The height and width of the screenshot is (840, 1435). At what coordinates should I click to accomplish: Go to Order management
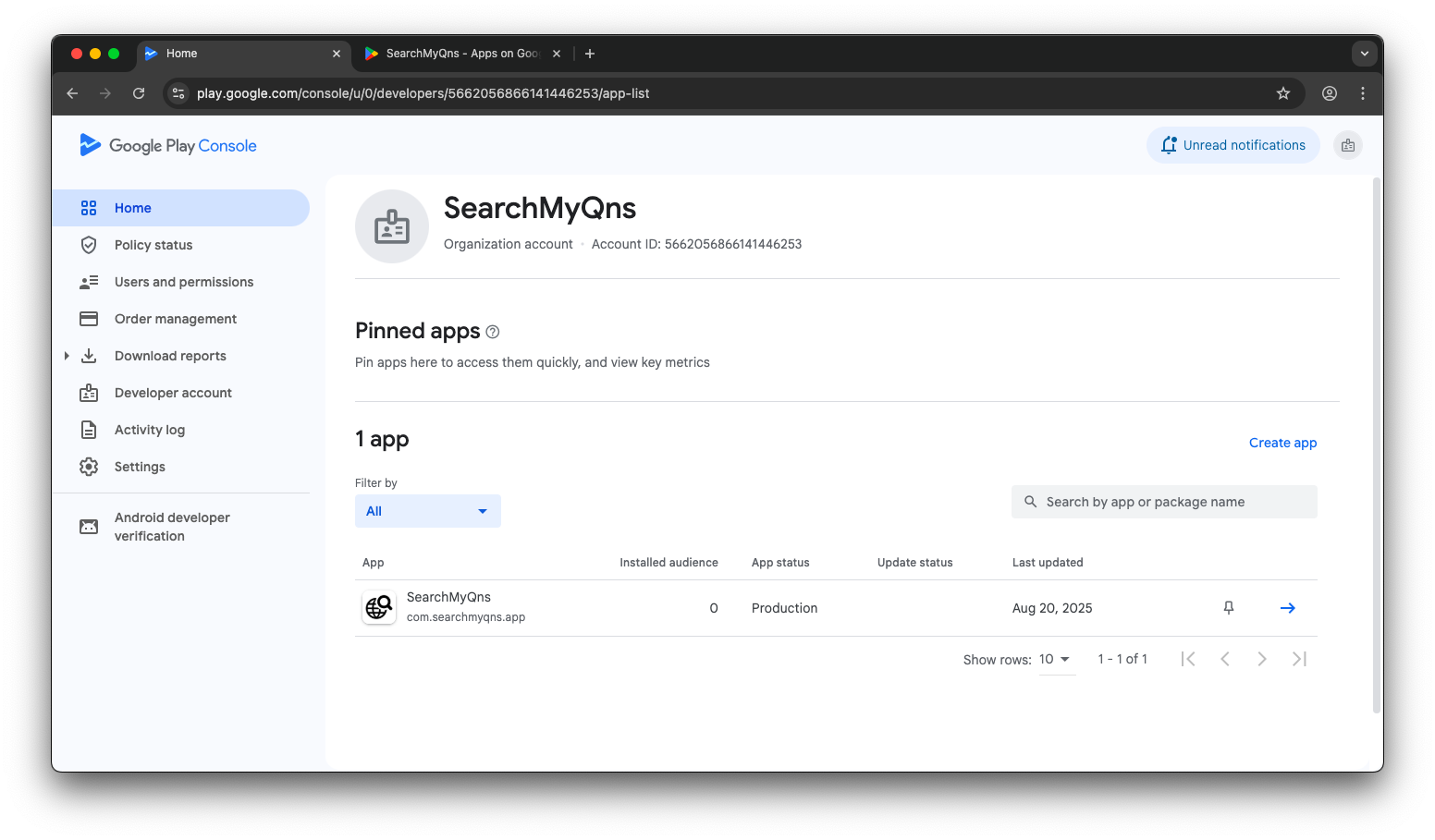coord(180,319)
